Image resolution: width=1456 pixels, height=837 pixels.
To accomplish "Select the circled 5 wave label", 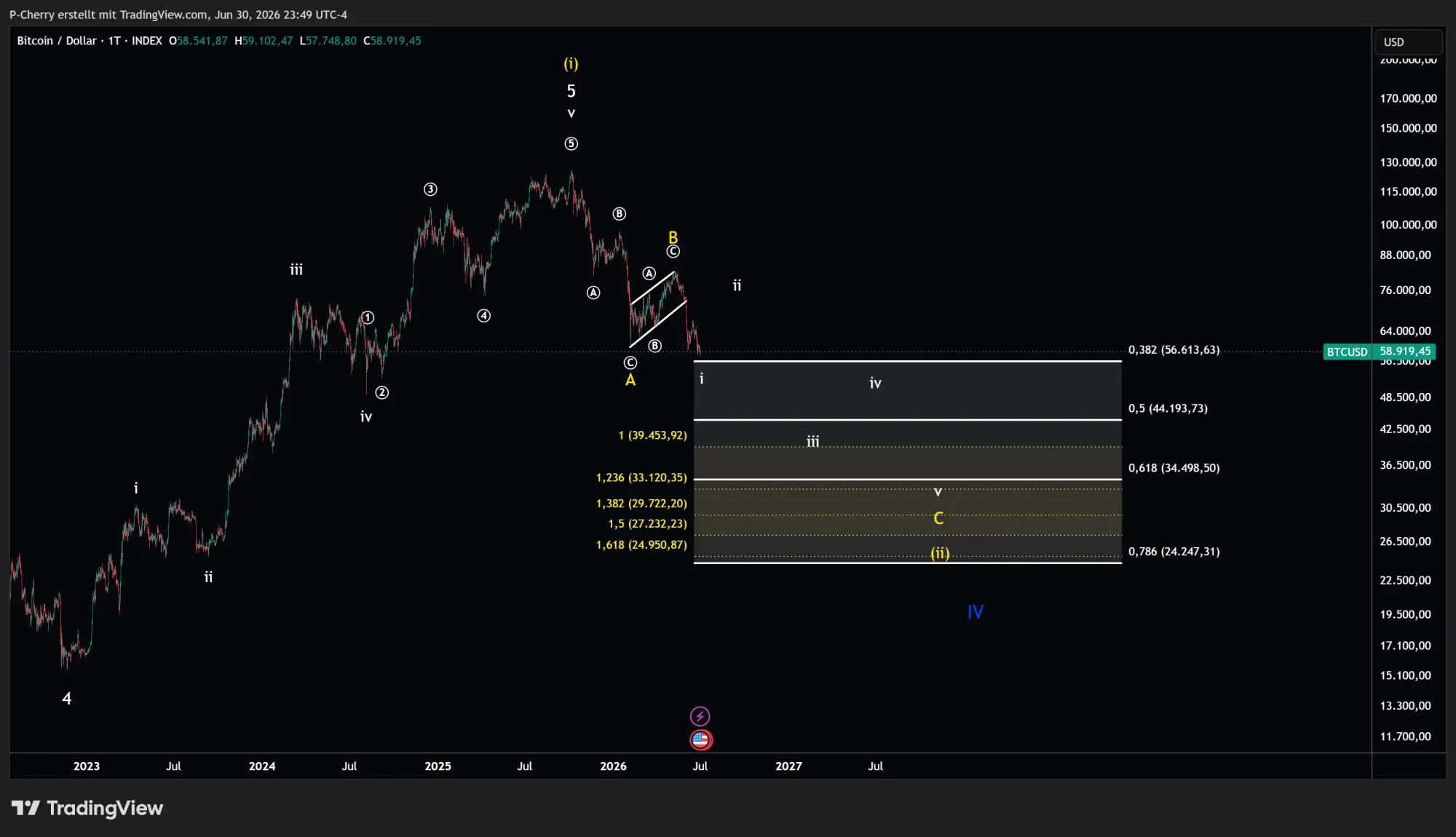I will click(571, 143).
